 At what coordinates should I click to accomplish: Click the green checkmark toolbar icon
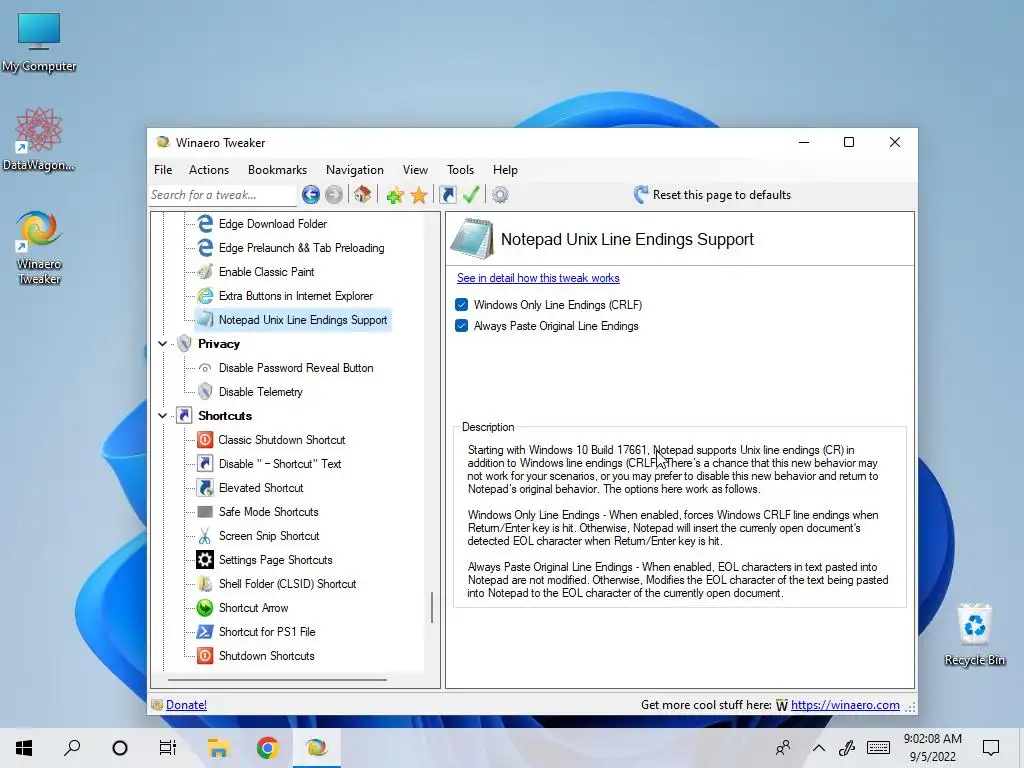coord(471,195)
